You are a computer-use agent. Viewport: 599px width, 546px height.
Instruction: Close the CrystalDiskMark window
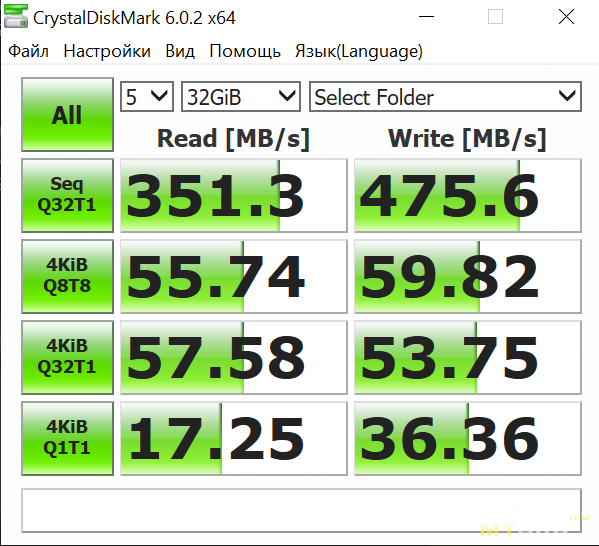point(566,17)
